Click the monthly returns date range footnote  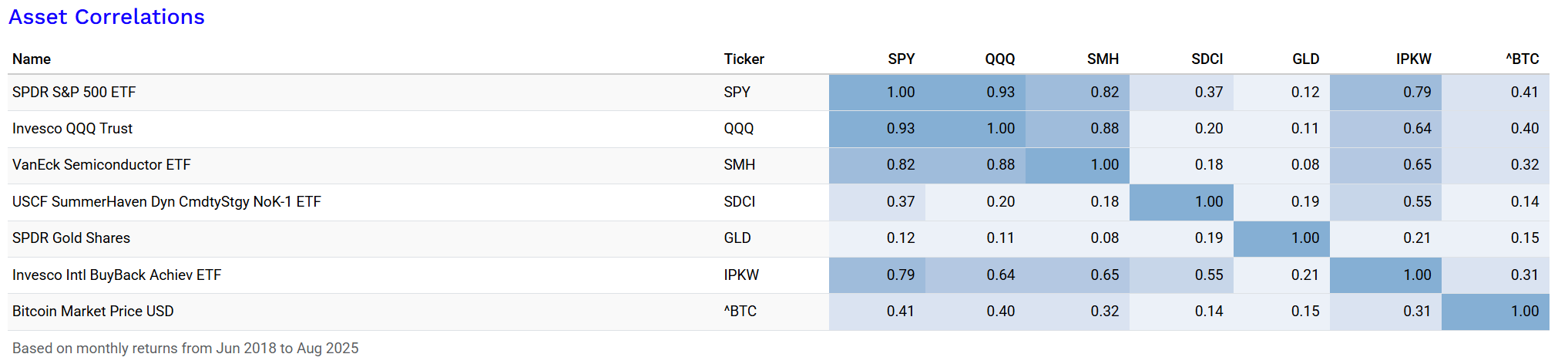(185, 349)
